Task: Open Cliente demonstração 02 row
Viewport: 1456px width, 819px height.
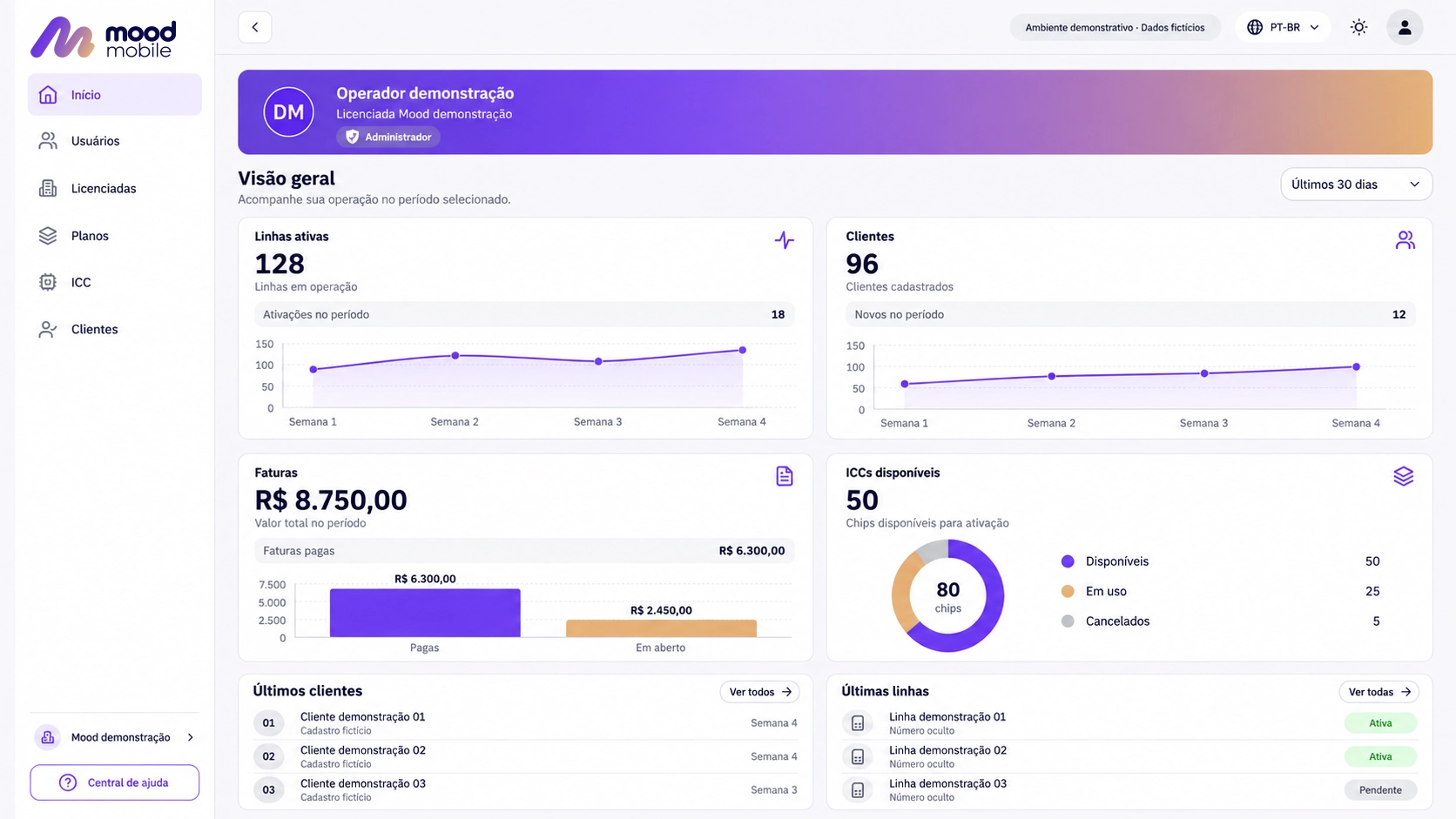Action: point(526,756)
